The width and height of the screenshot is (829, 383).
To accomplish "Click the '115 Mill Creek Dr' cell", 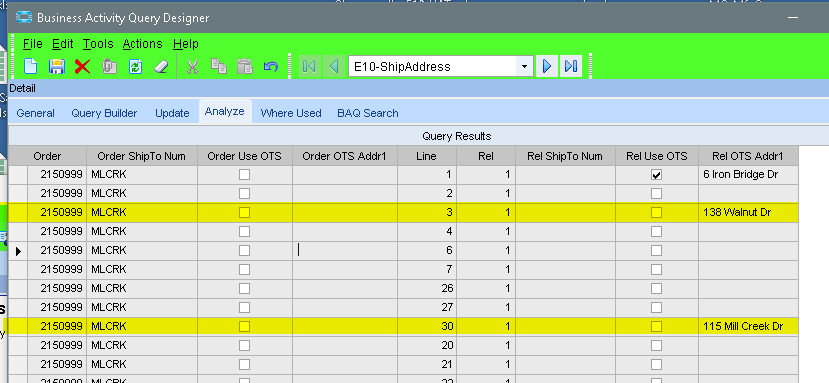I will click(748, 326).
